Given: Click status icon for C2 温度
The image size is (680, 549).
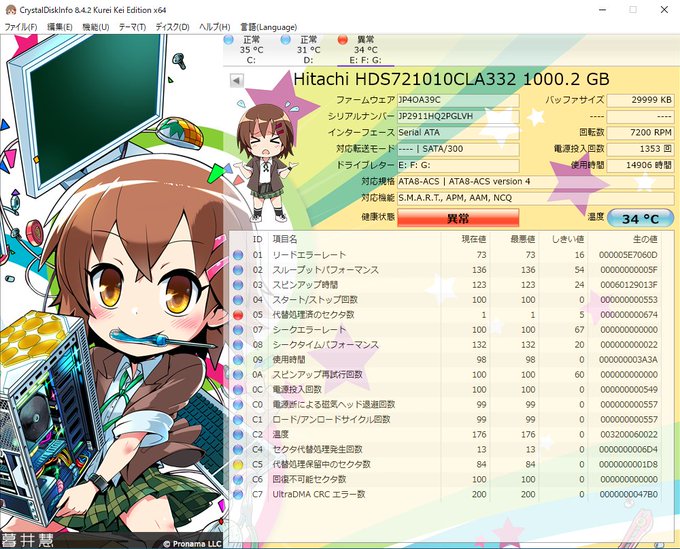Looking at the screenshot, I should click(238, 435).
